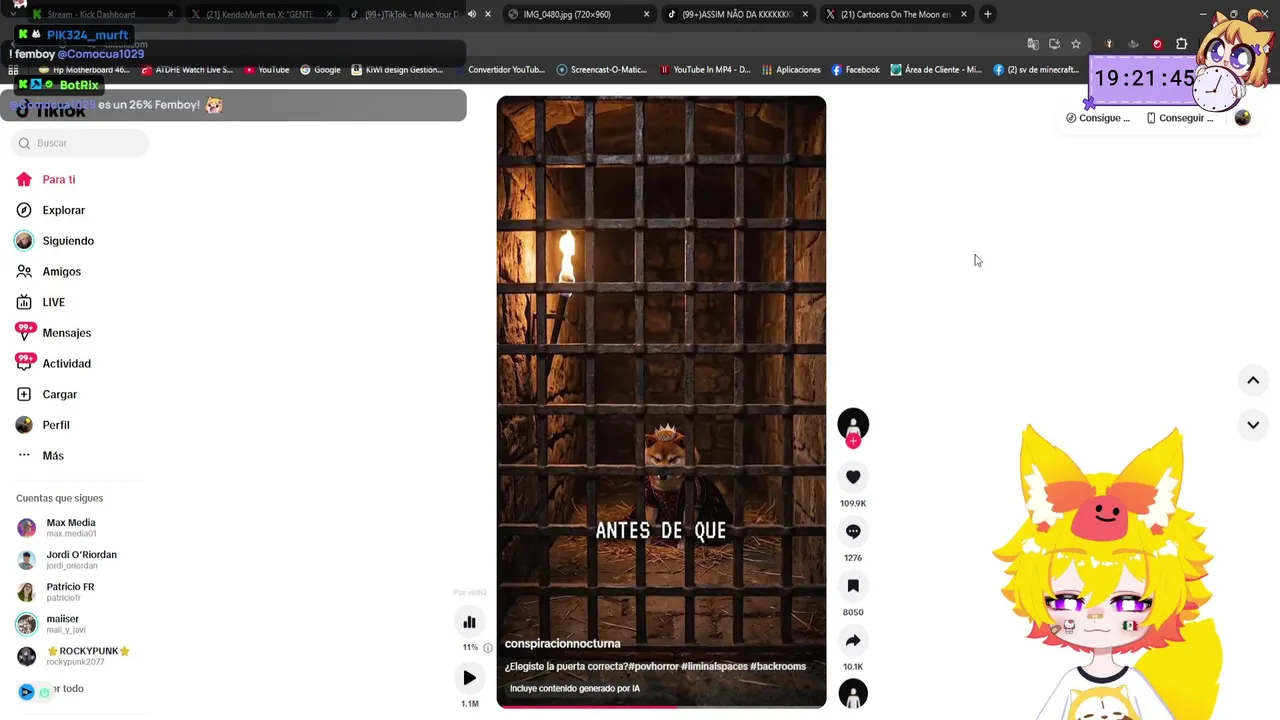Image resolution: width=1280 pixels, height=720 pixels.
Task: Click the #povhorror hashtag
Action: point(653,666)
